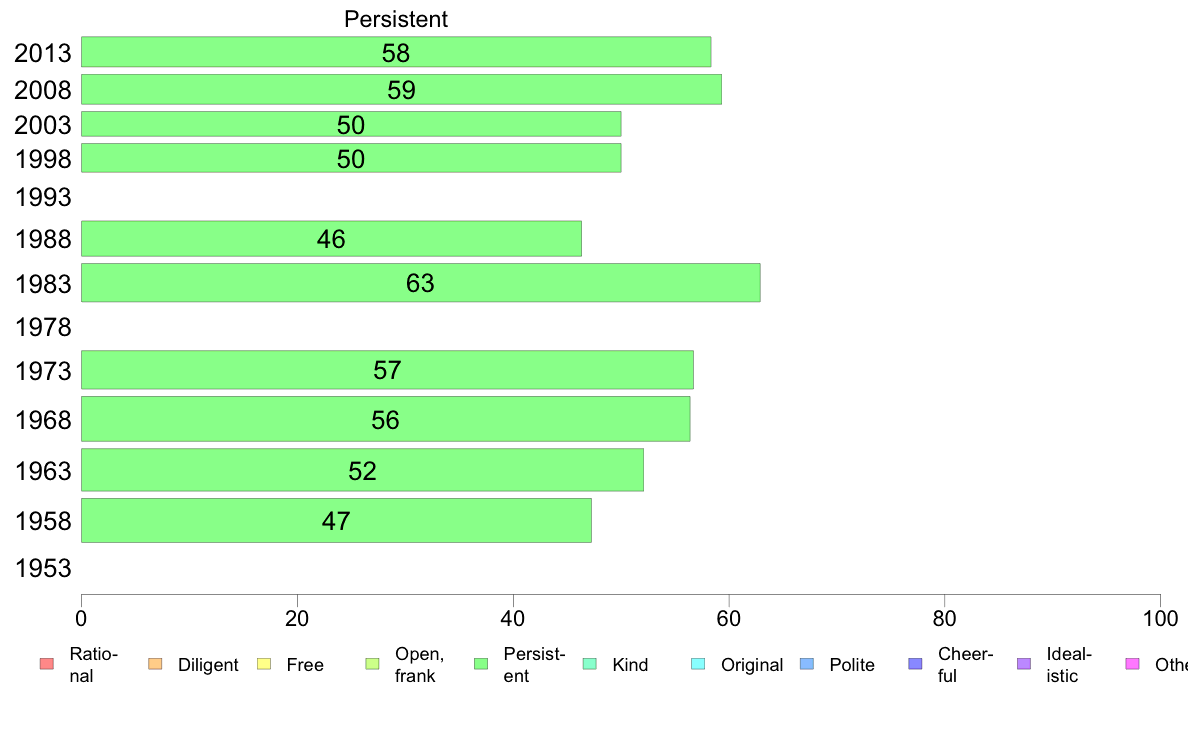
Task: Select the Idealistic purple legend swatch
Action: (1024, 664)
